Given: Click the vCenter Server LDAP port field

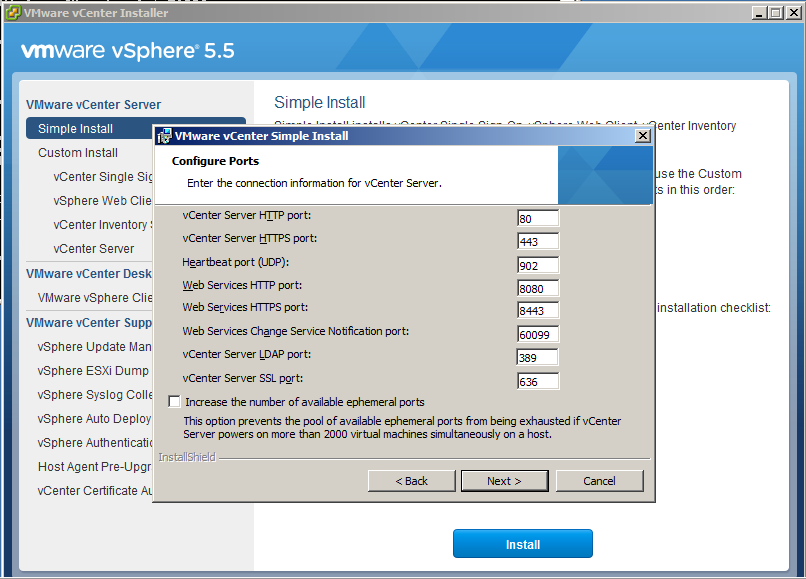Looking at the screenshot, I should (537, 357).
